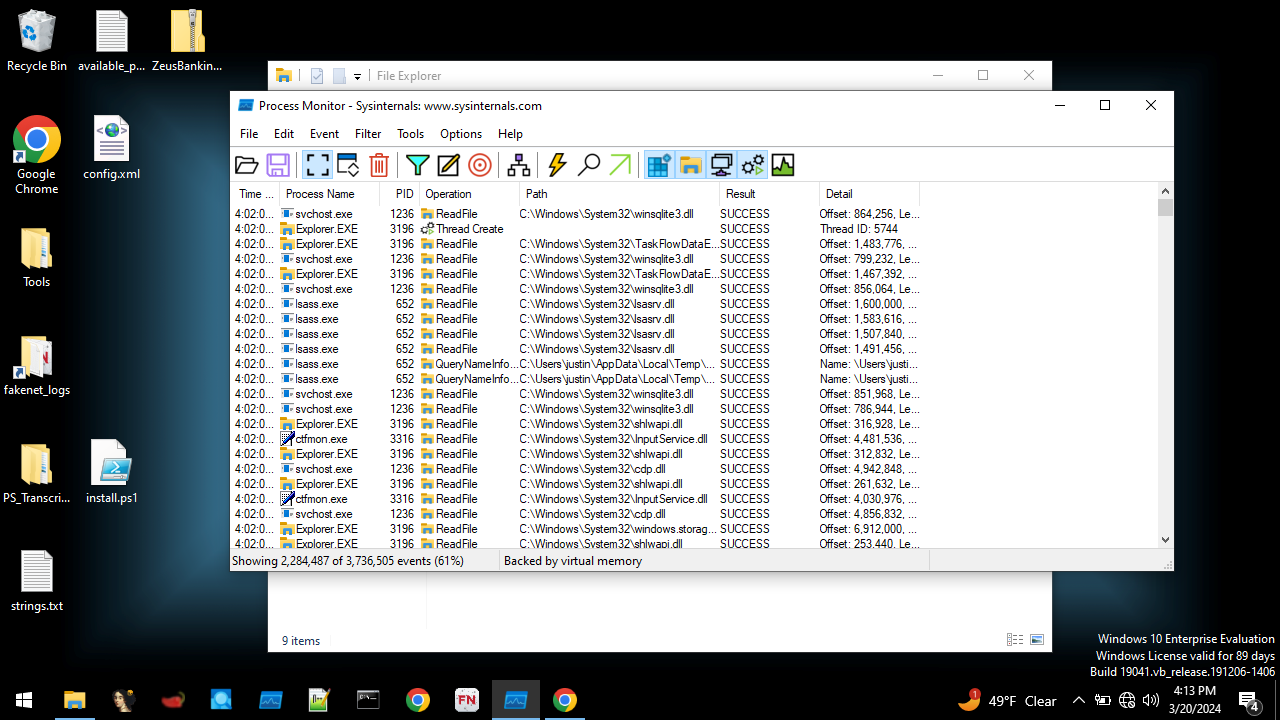Viewport: 1280px width, 720px height.
Task: Toggle showing network activity
Action: 722,165
